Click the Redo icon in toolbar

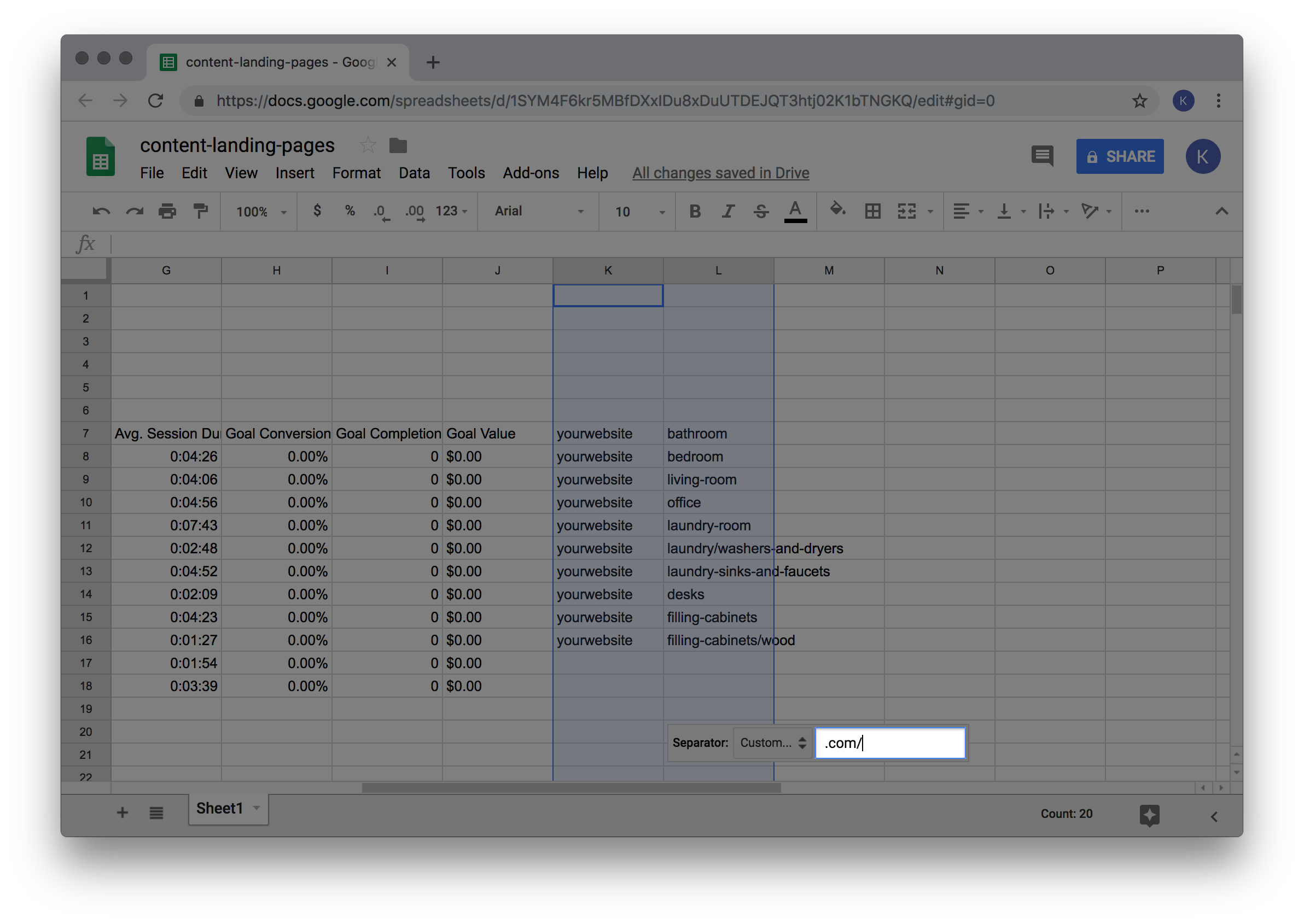click(135, 212)
